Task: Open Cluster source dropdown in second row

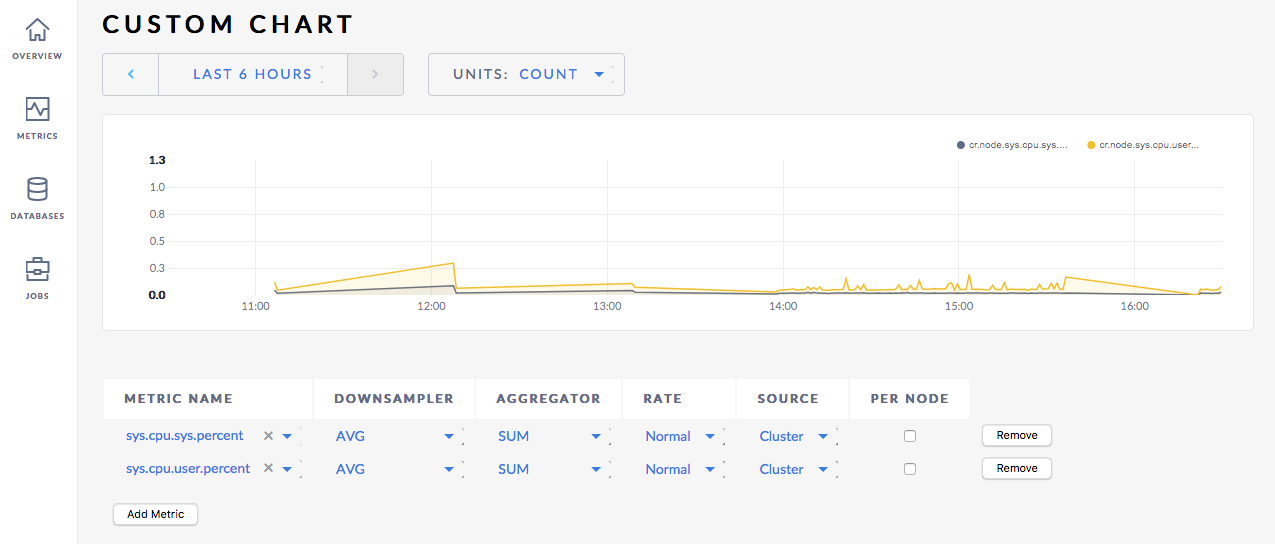Action: pyautogui.click(x=794, y=469)
